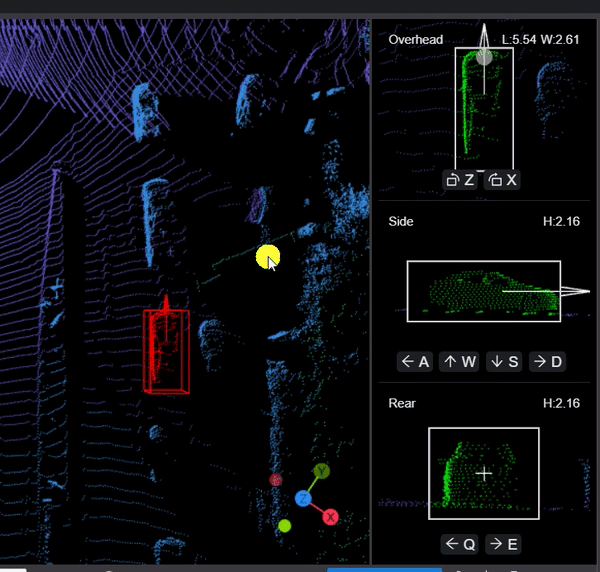Click the bright green negative-axis gizmo dot
The height and width of the screenshot is (572, 600).
[285, 525]
